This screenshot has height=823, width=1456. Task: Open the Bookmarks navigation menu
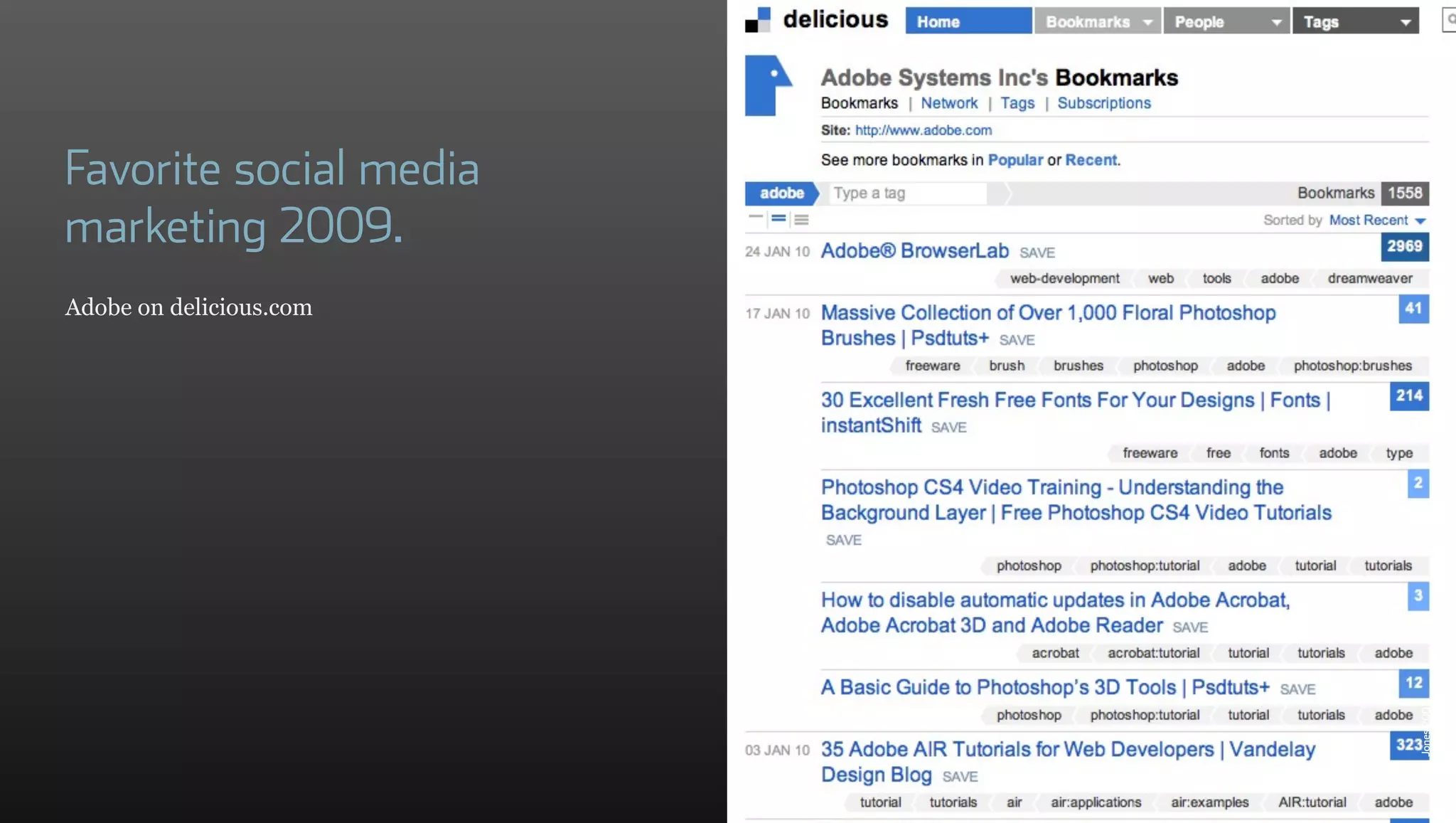(x=1097, y=21)
